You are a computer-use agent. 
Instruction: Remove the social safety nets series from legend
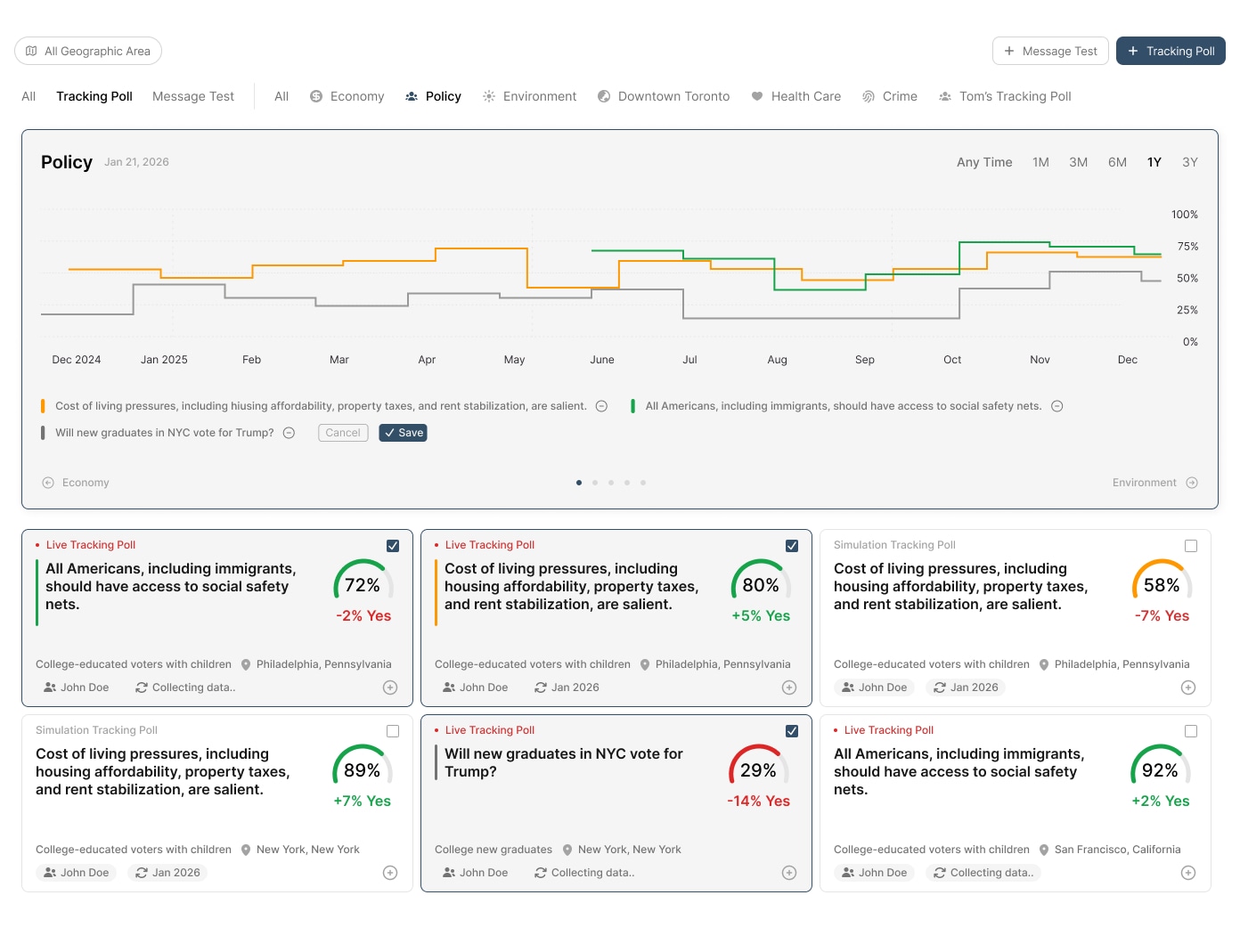pyautogui.click(x=1057, y=406)
